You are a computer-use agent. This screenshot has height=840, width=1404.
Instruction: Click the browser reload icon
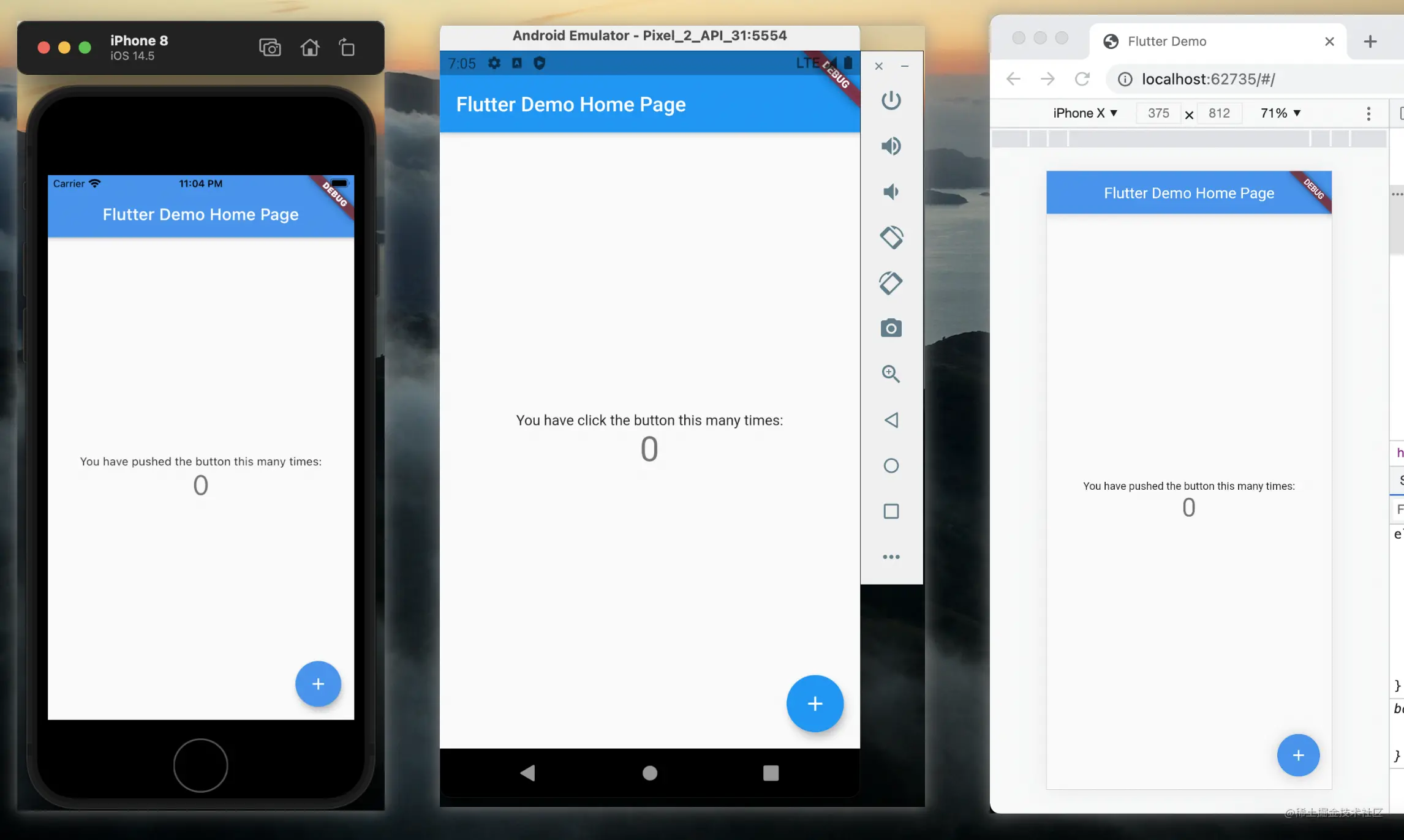1083,79
